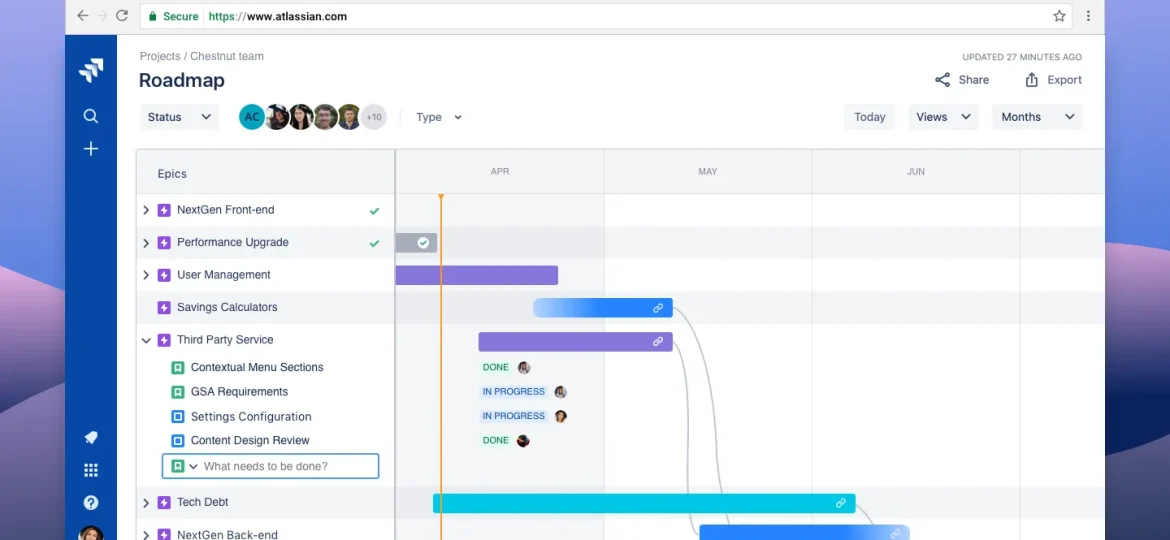1170x540 pixels.
Task: Expand the User Management epic
Action: click(x=146, y=275)
